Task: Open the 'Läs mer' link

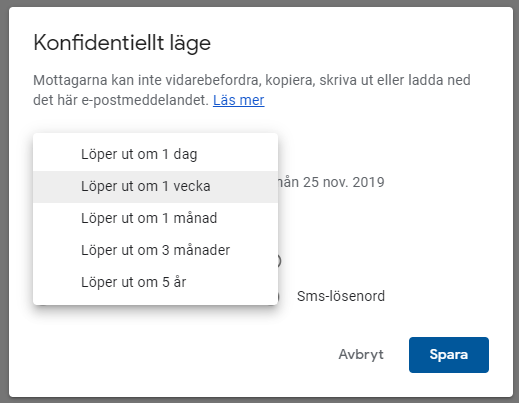Action: tap(239, 100)
